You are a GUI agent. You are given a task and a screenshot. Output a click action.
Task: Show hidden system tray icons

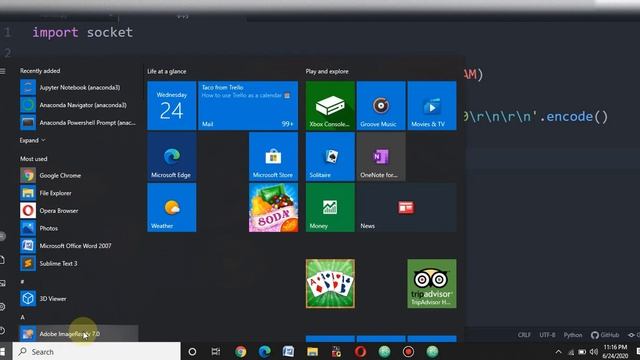click(558, 352)
